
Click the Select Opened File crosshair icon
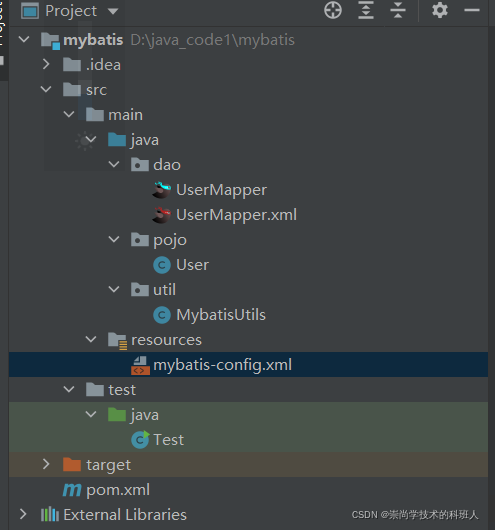point(333,10)
